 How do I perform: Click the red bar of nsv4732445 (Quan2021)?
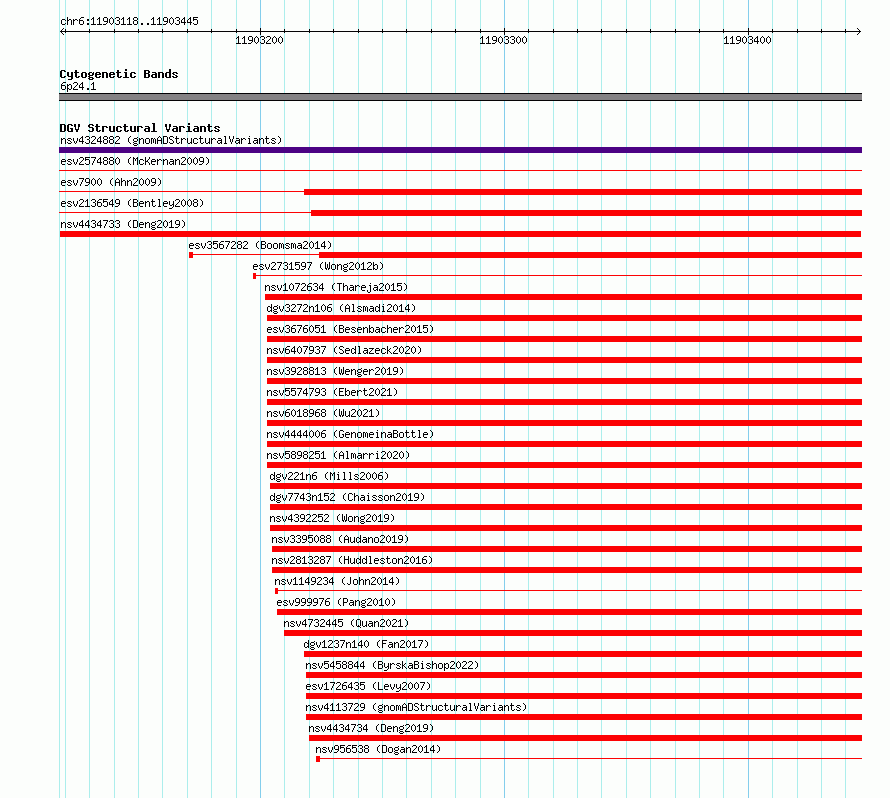tap(573, 633)
